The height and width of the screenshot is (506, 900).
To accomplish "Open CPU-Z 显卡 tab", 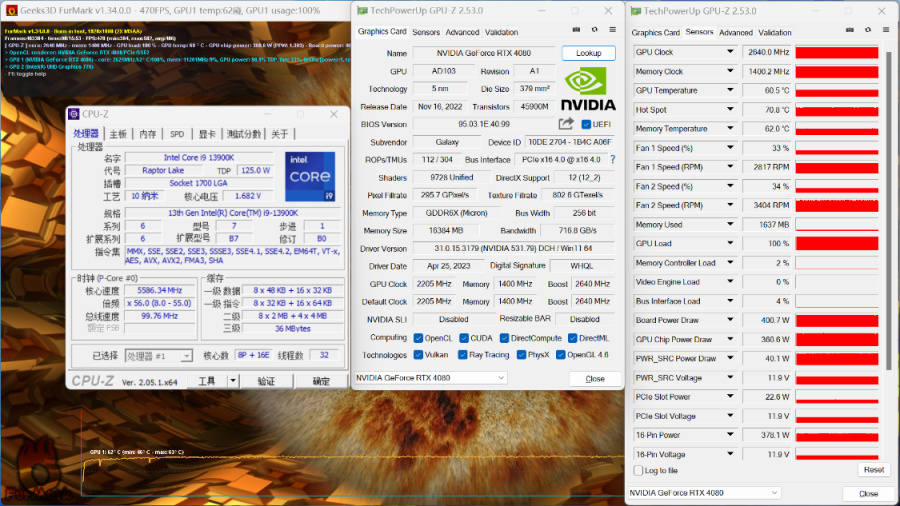I will tap(207, 134).
